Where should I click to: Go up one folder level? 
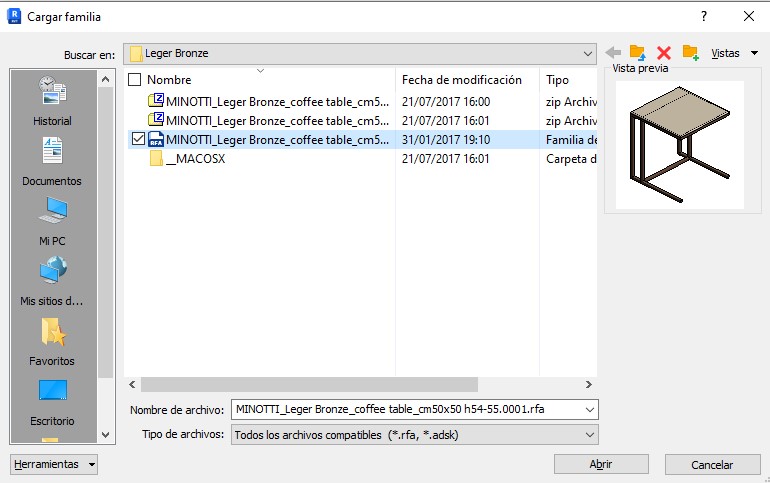[x=638, y=53]
